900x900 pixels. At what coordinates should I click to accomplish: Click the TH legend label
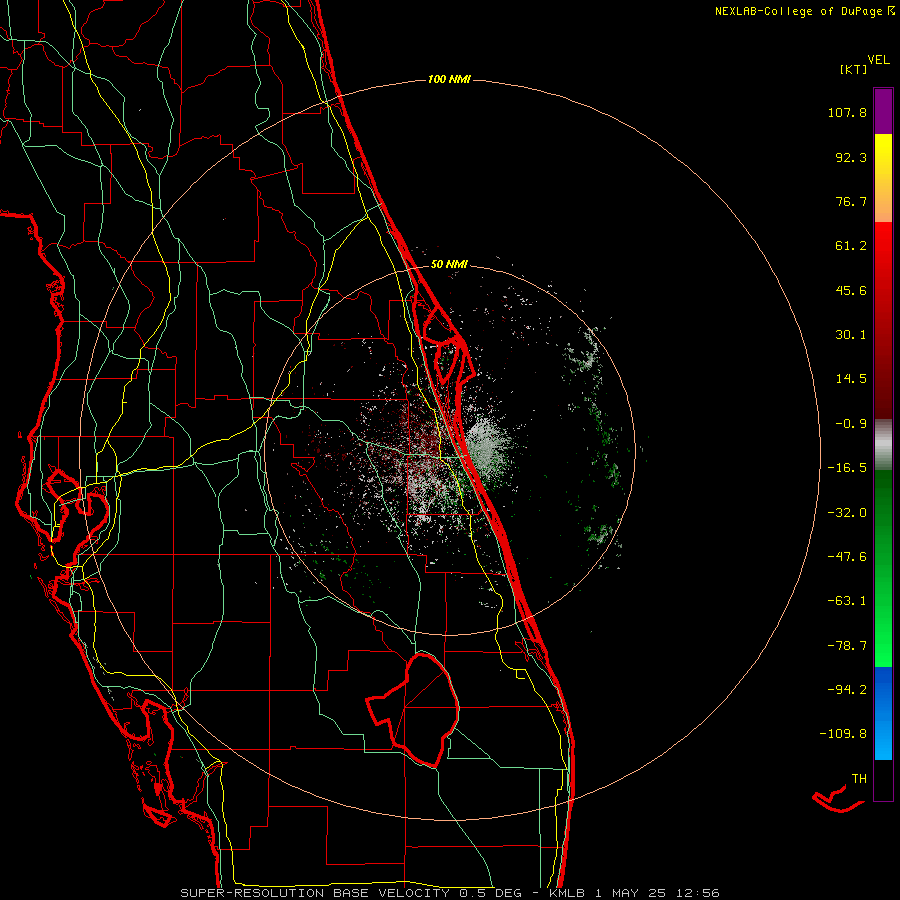pos(859,779)
